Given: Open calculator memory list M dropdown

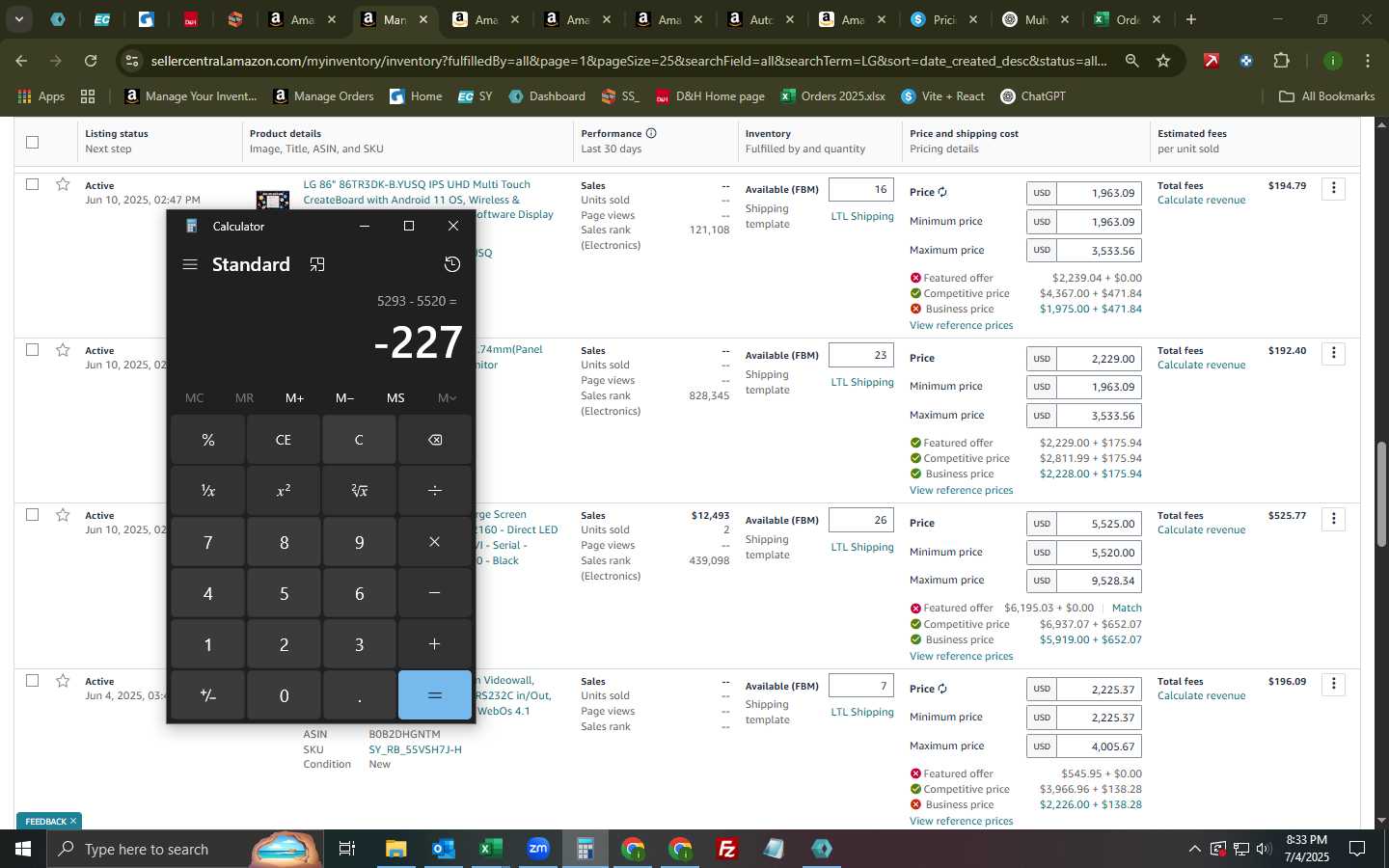Looking at the screenshot, I should coord(447,397).
